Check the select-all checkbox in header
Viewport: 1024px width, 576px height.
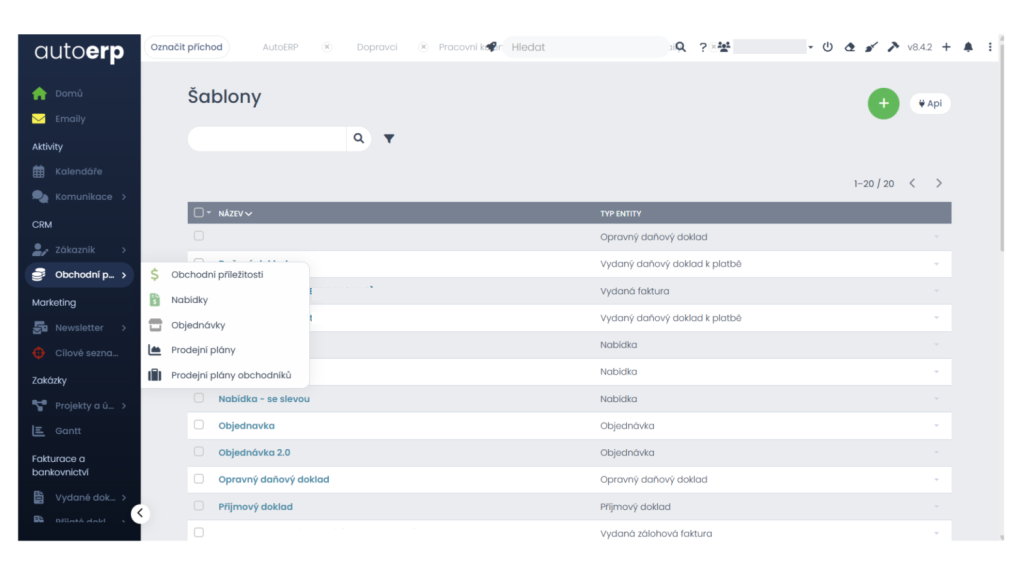point(199,213)
